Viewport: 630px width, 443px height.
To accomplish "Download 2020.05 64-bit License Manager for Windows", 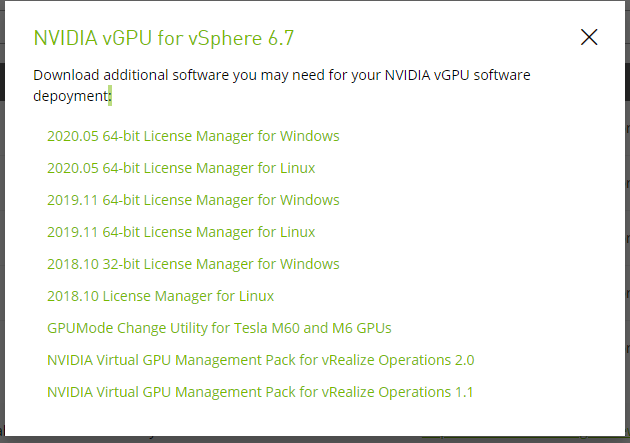I will 193,136.
